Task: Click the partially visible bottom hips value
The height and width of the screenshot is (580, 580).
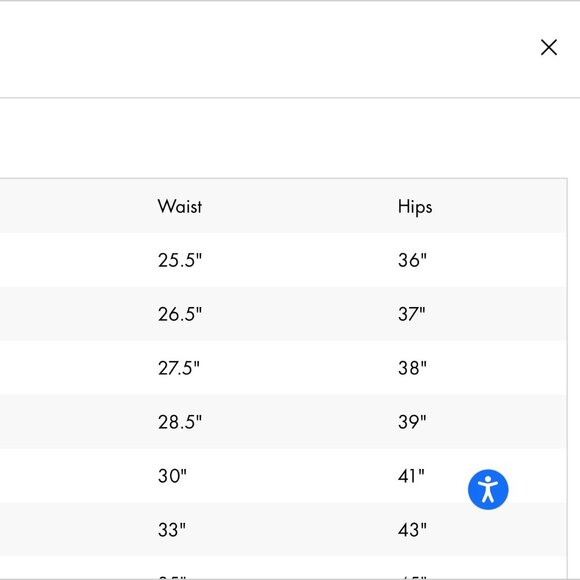Action: (412, 577)
